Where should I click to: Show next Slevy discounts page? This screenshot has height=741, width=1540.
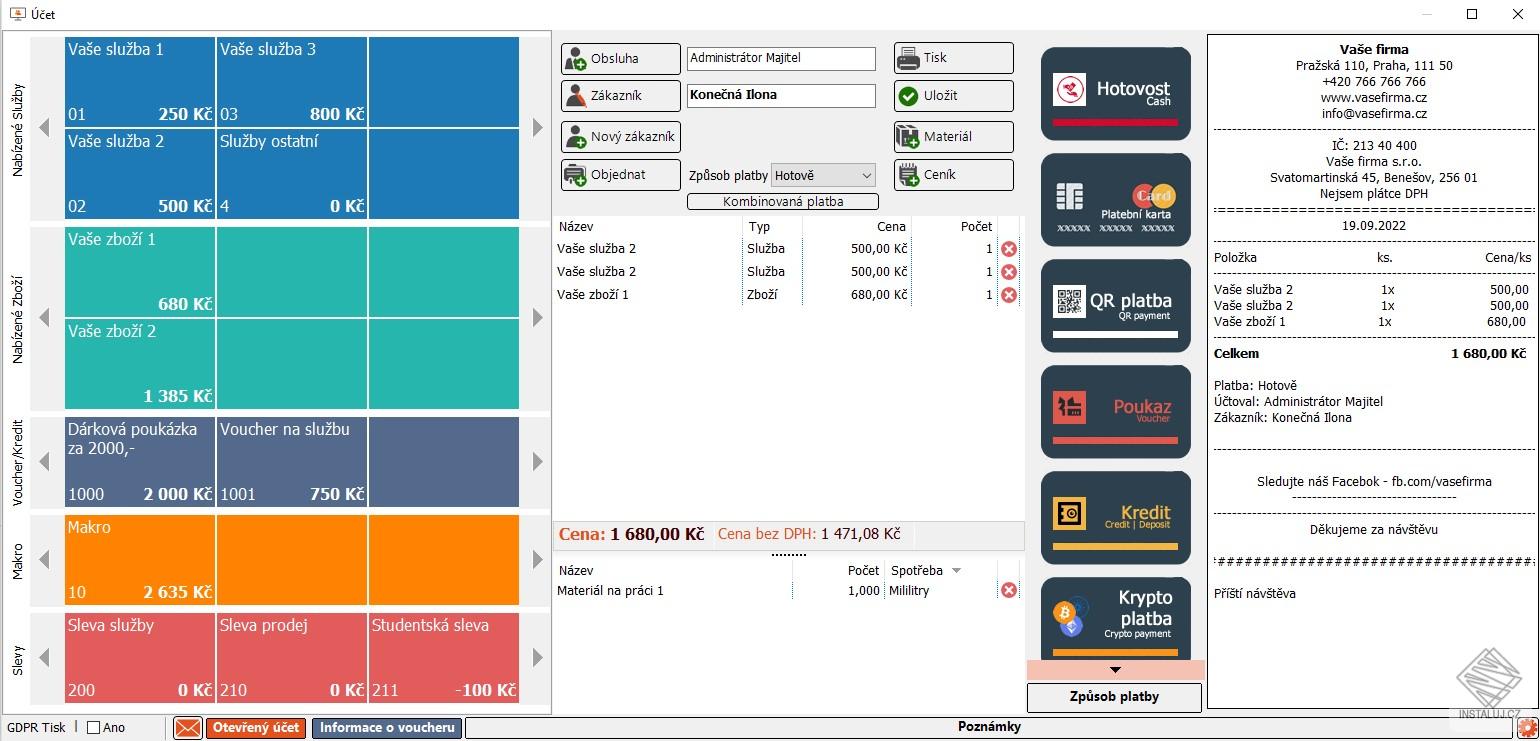point(537,658)
